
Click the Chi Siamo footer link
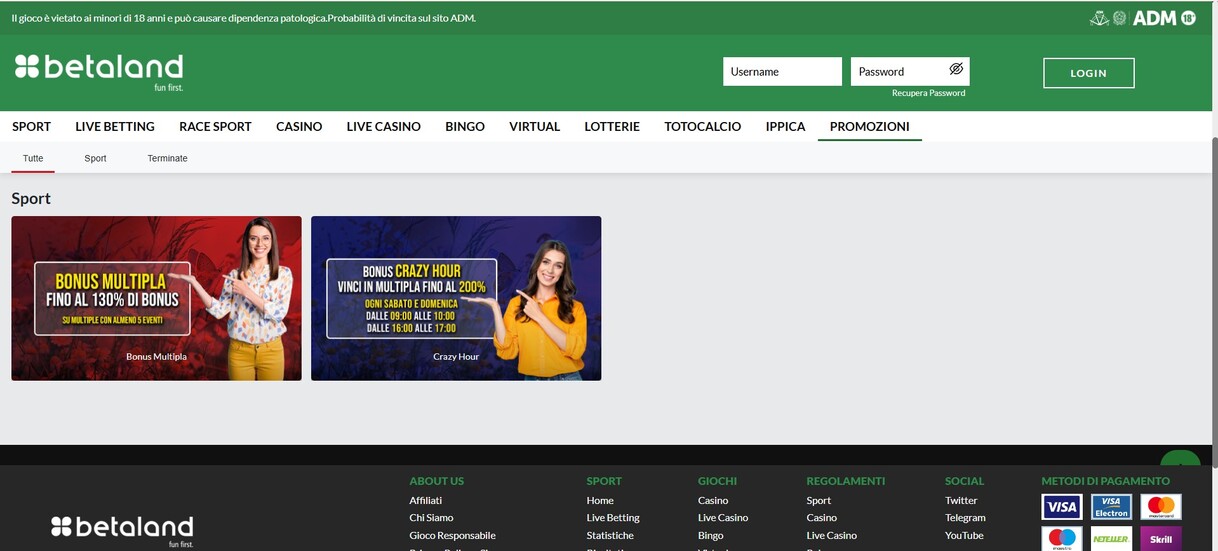coord(431,517)
